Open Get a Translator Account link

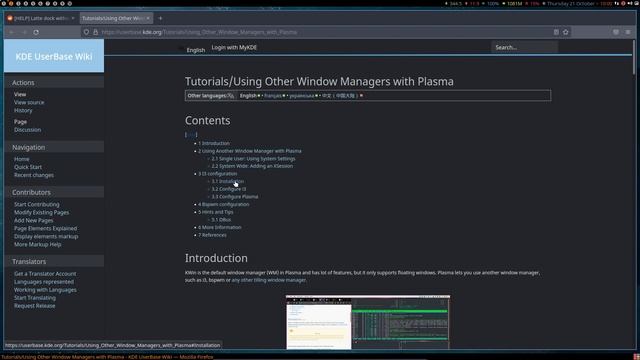(x=45, y=274)
